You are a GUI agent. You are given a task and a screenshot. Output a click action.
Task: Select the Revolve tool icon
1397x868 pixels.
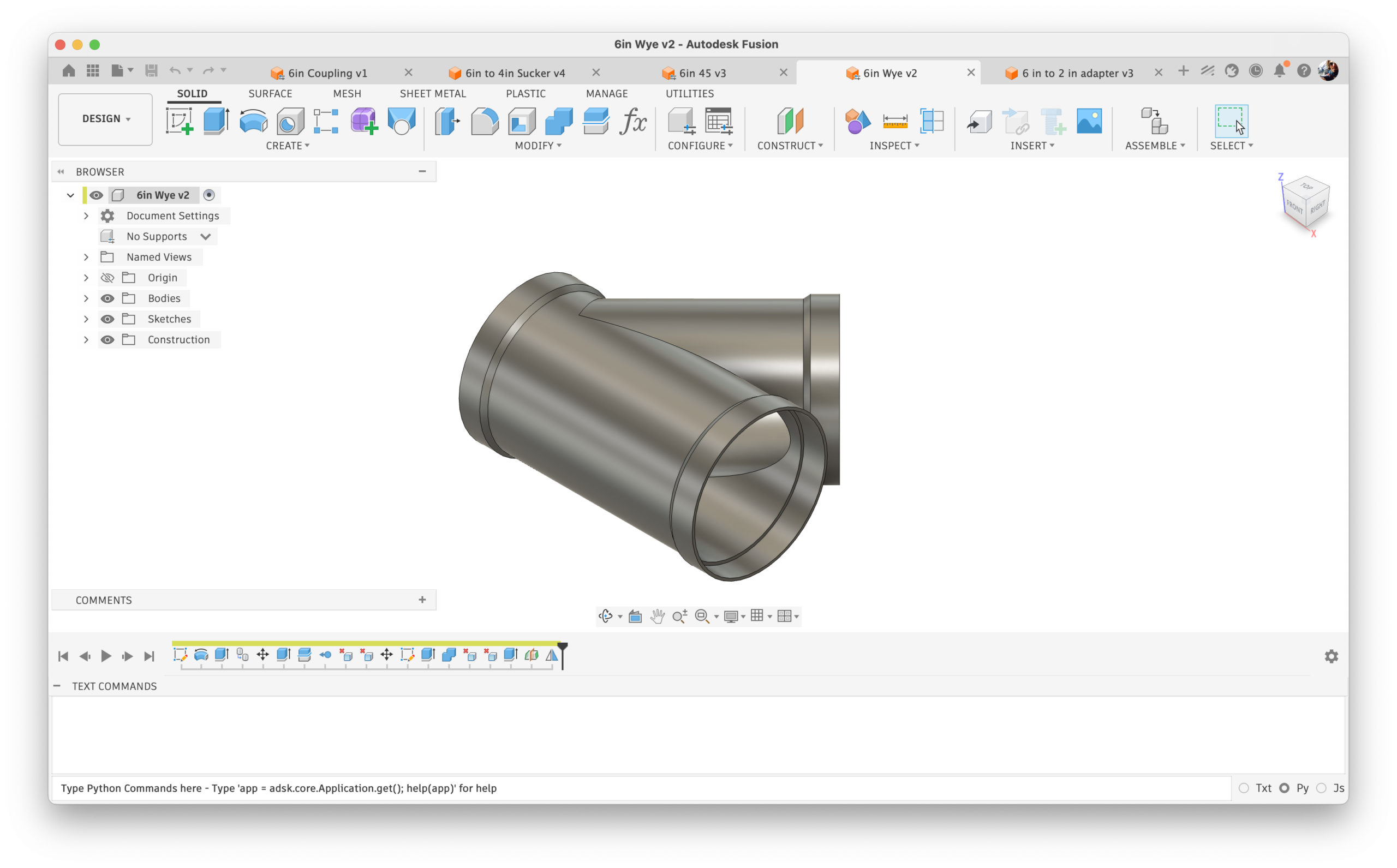point(253,121)
